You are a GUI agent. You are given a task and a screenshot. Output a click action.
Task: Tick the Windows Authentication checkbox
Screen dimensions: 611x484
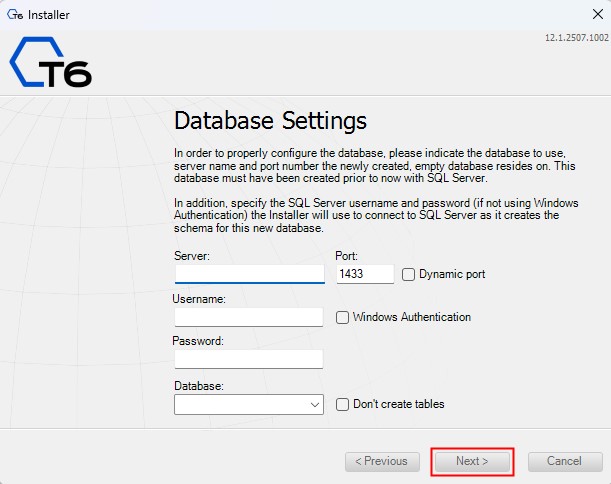(342, 317)
